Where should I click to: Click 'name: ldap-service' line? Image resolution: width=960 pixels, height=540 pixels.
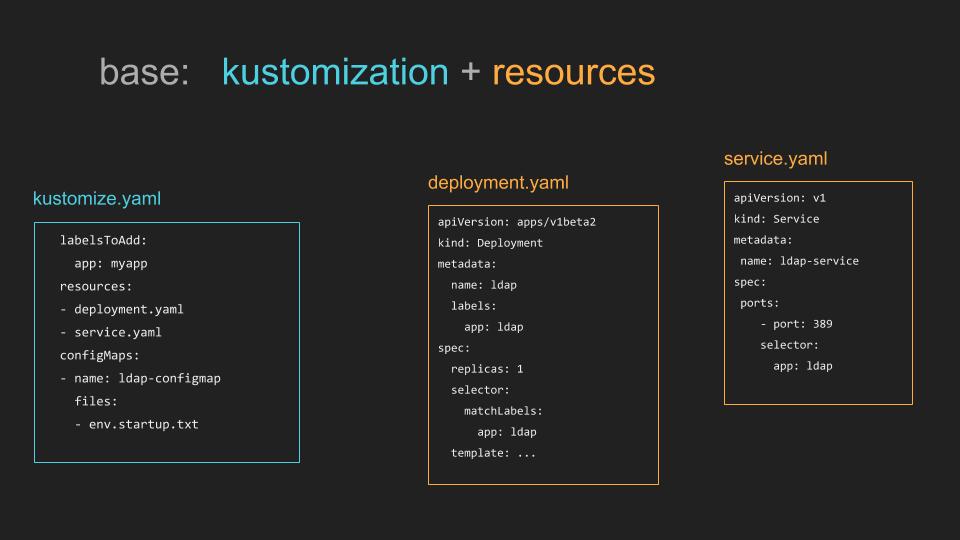[x=799, y=261]
